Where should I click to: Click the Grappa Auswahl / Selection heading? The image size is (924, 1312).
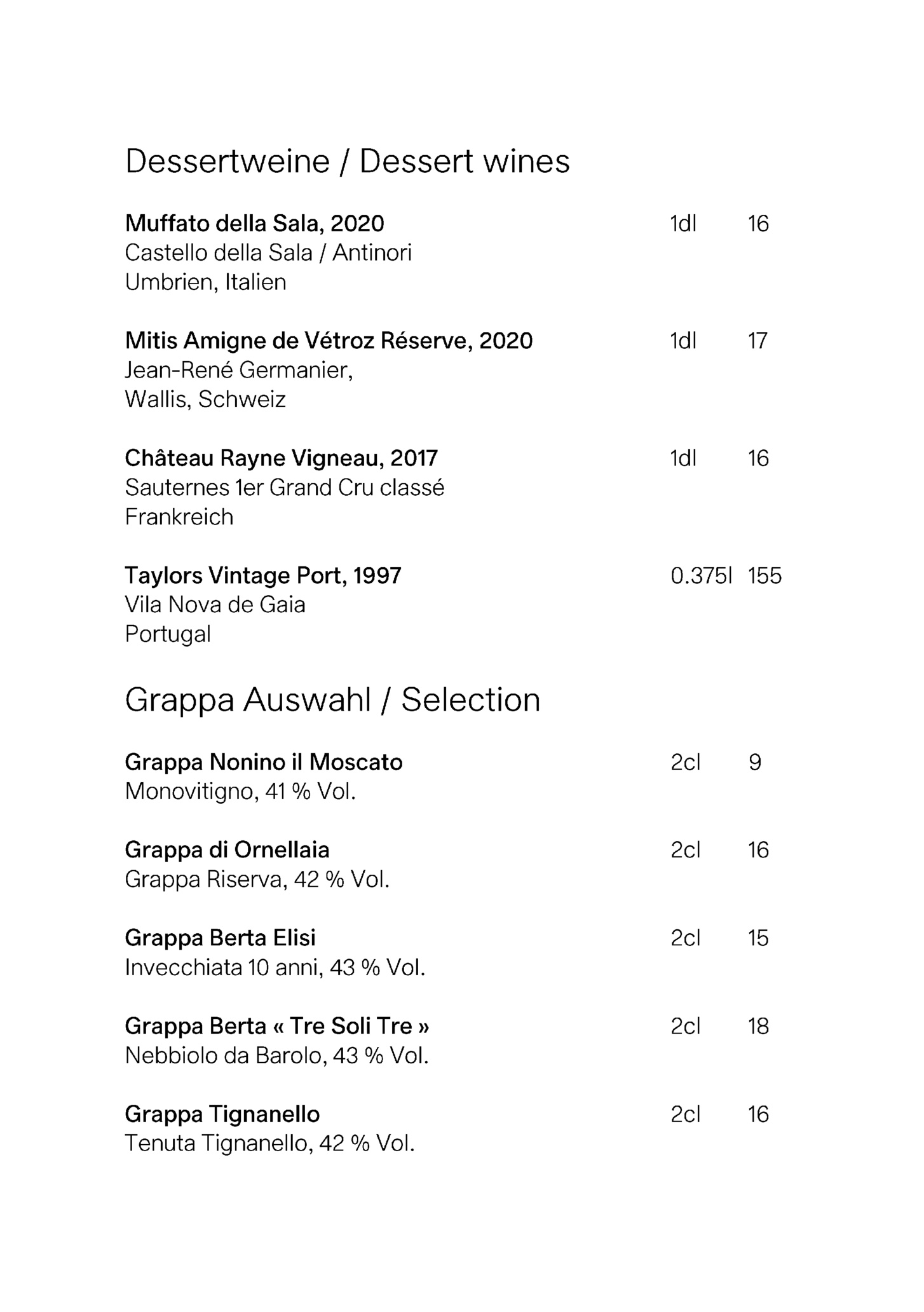pos(332,700)
